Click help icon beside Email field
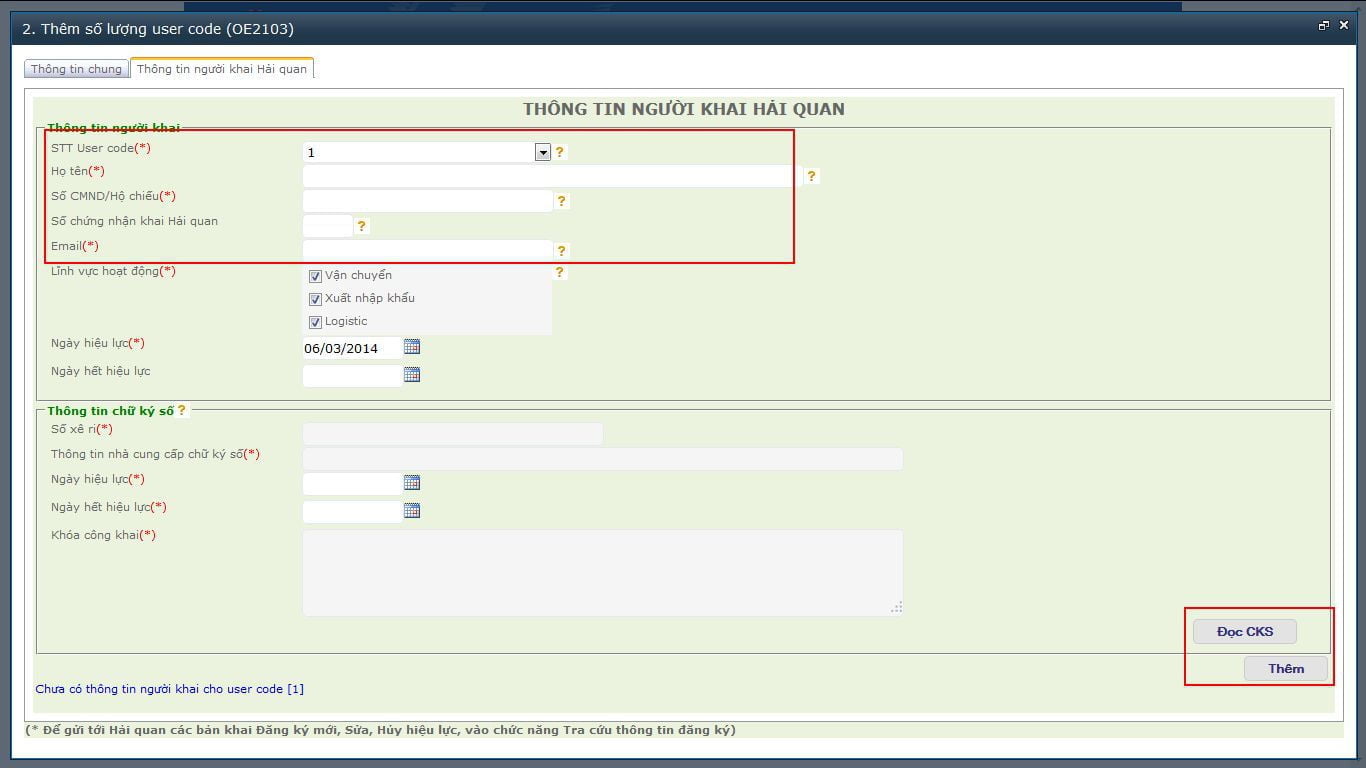 (562, 251)
